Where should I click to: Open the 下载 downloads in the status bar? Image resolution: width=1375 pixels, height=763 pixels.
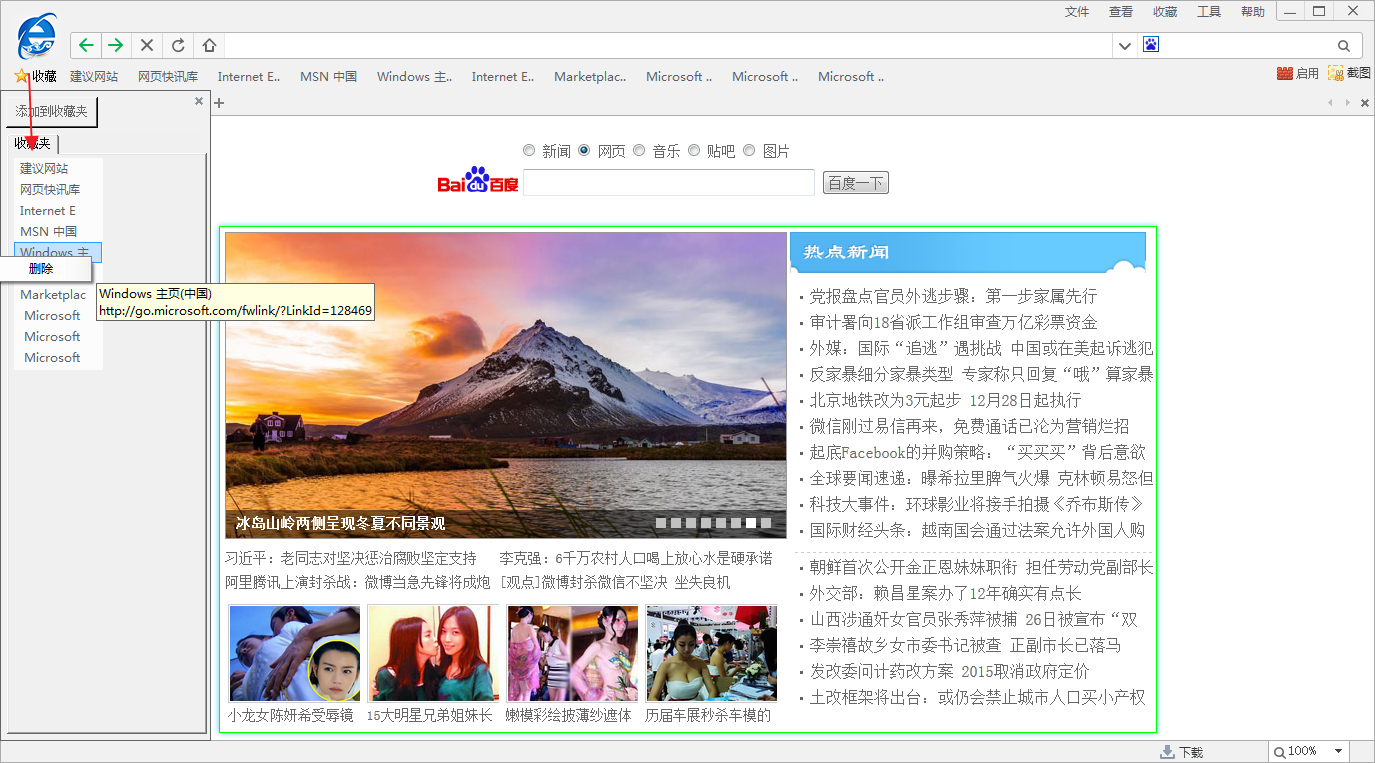(1181, 752)
